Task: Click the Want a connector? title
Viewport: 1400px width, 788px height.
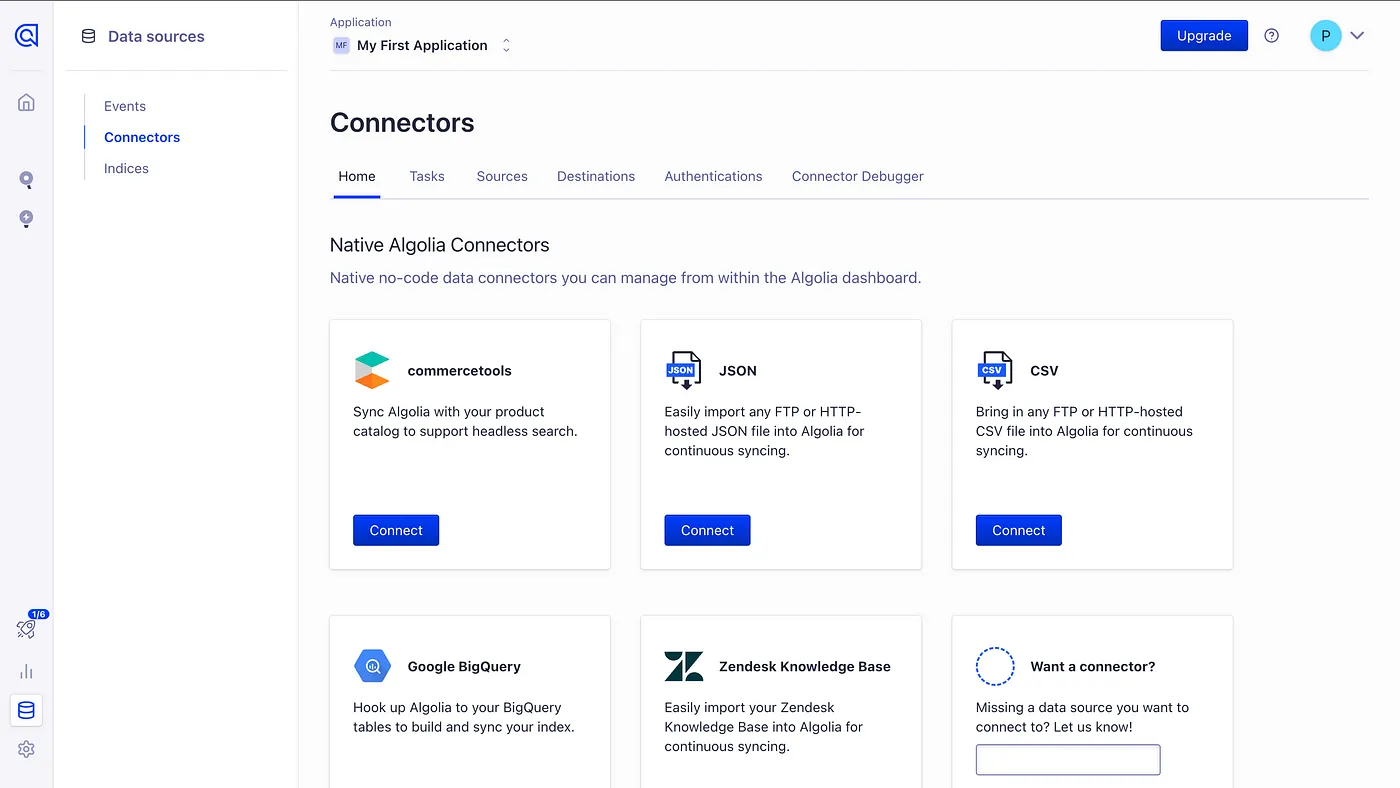Action: (1093, 666)
